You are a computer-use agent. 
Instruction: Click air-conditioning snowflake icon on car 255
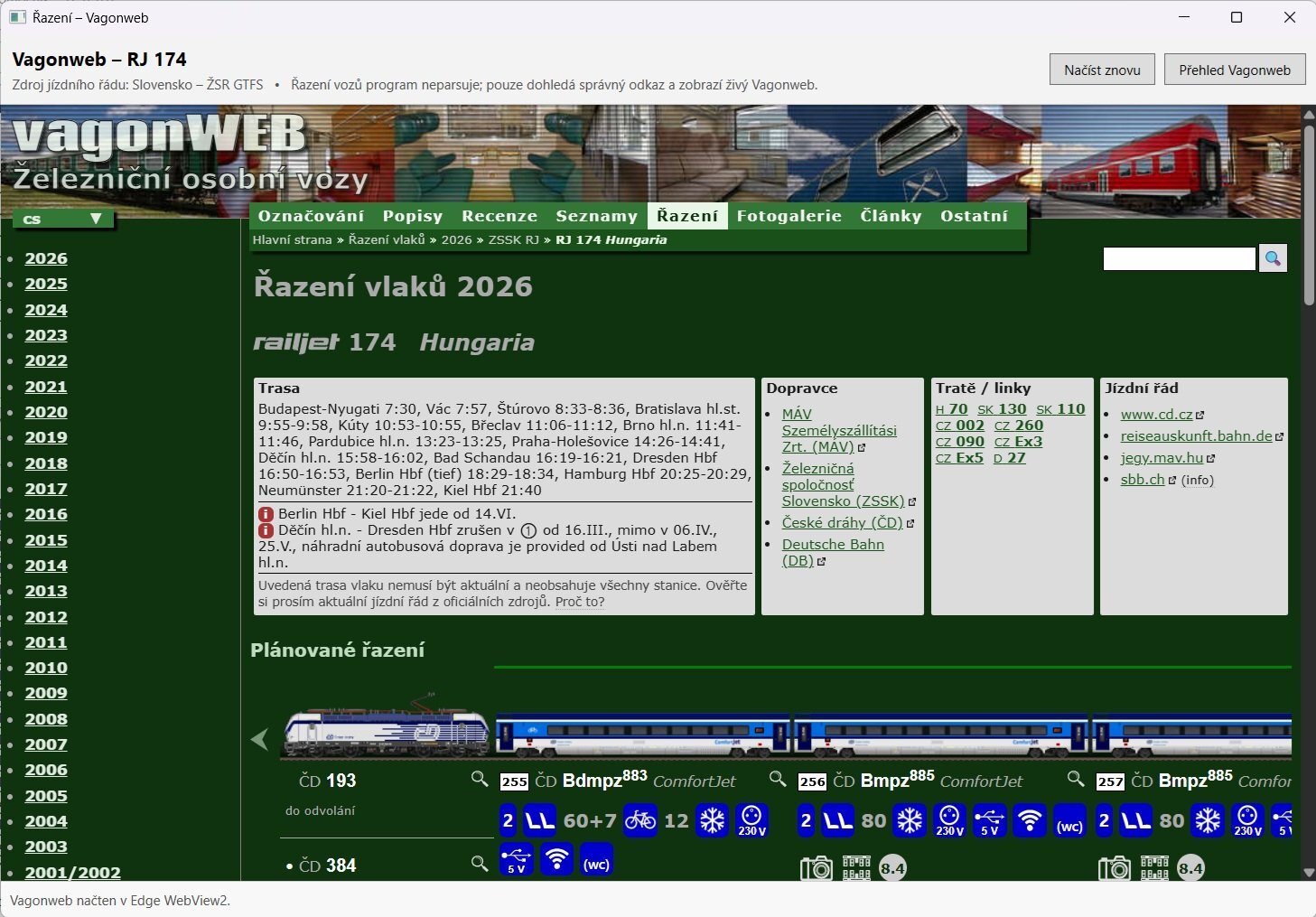(x=713, y=820)
